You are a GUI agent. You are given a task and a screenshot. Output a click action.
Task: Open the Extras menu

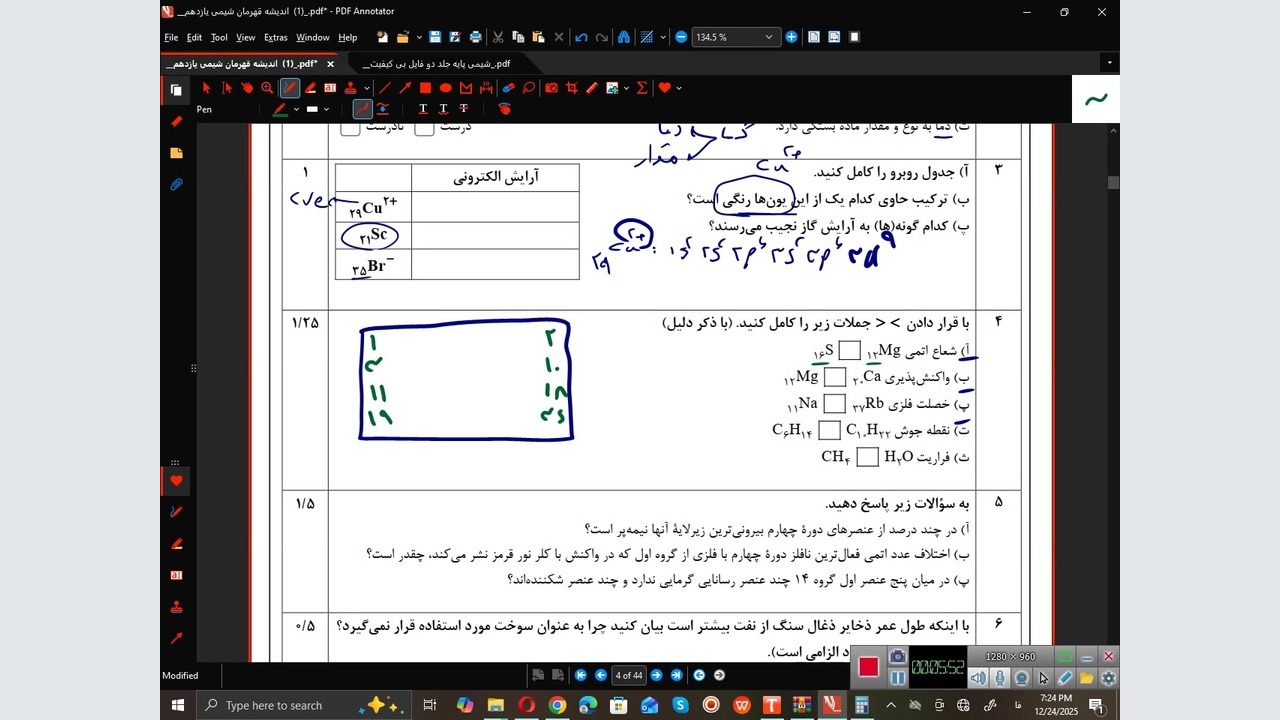(275, 37)
